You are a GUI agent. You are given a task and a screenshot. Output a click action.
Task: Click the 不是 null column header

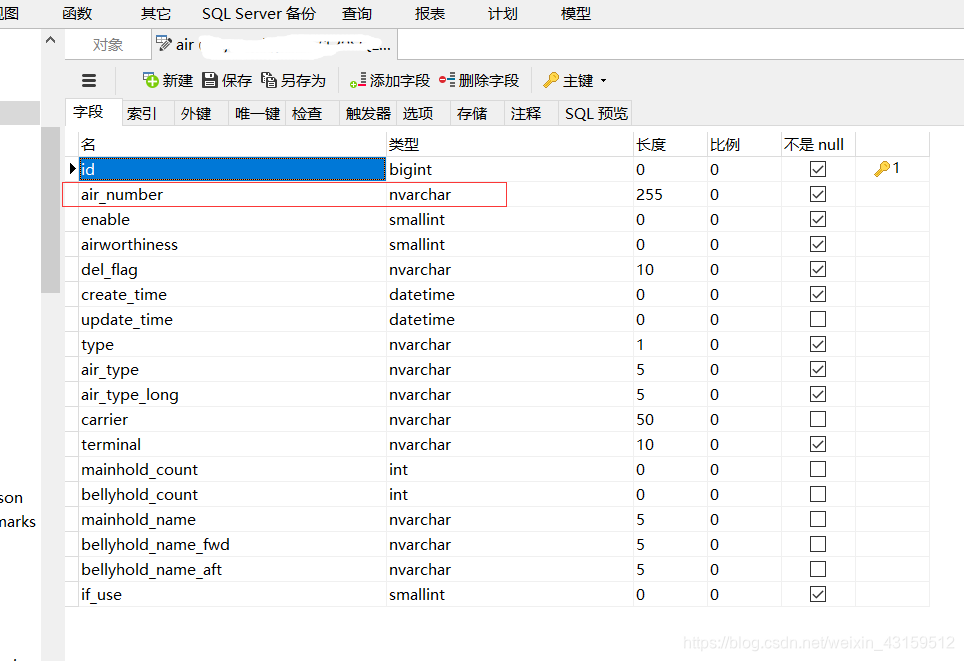(x=818, y=144)
